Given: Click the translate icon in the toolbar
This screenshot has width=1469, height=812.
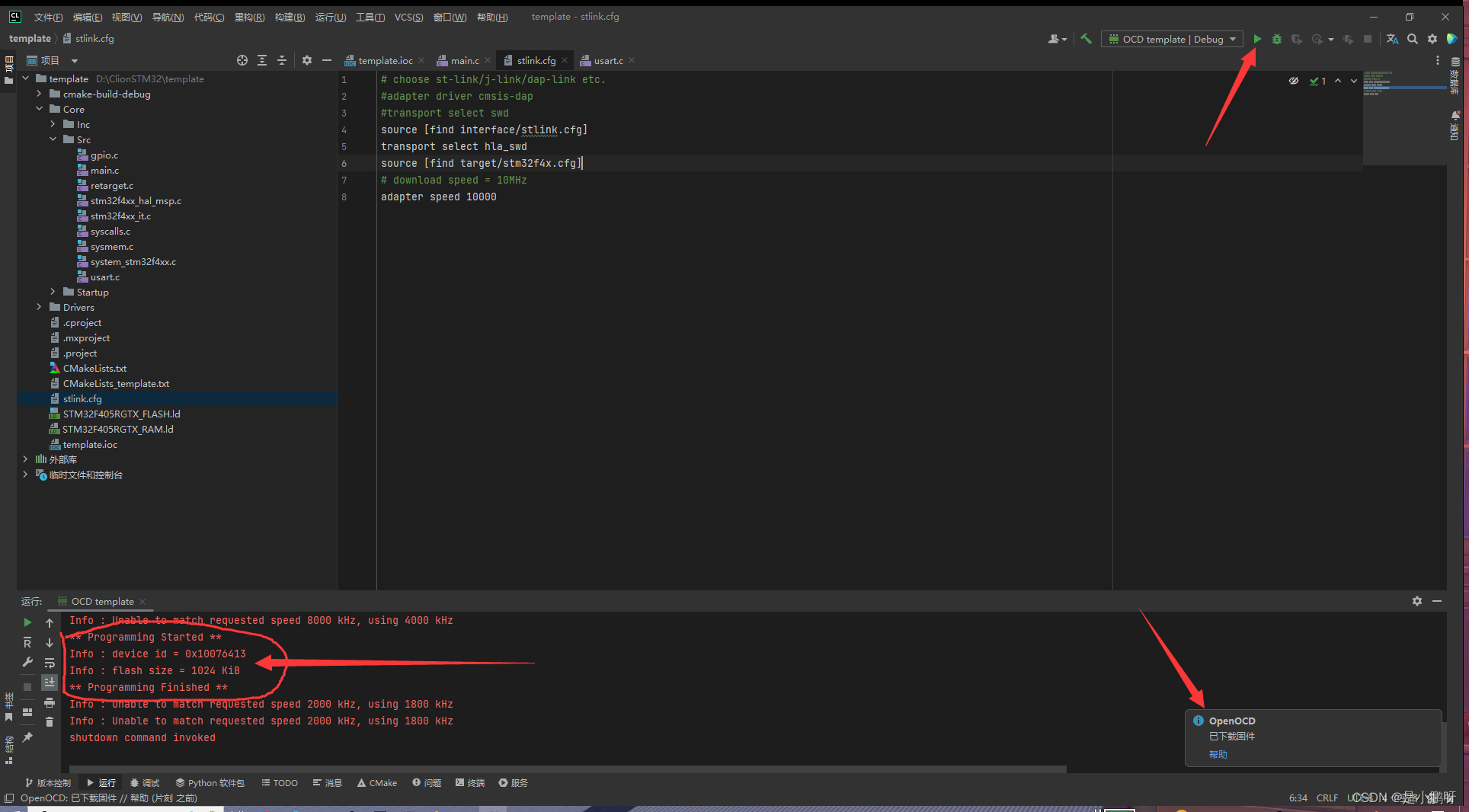Looking at the screenshot, I should tap(1392, 39).
